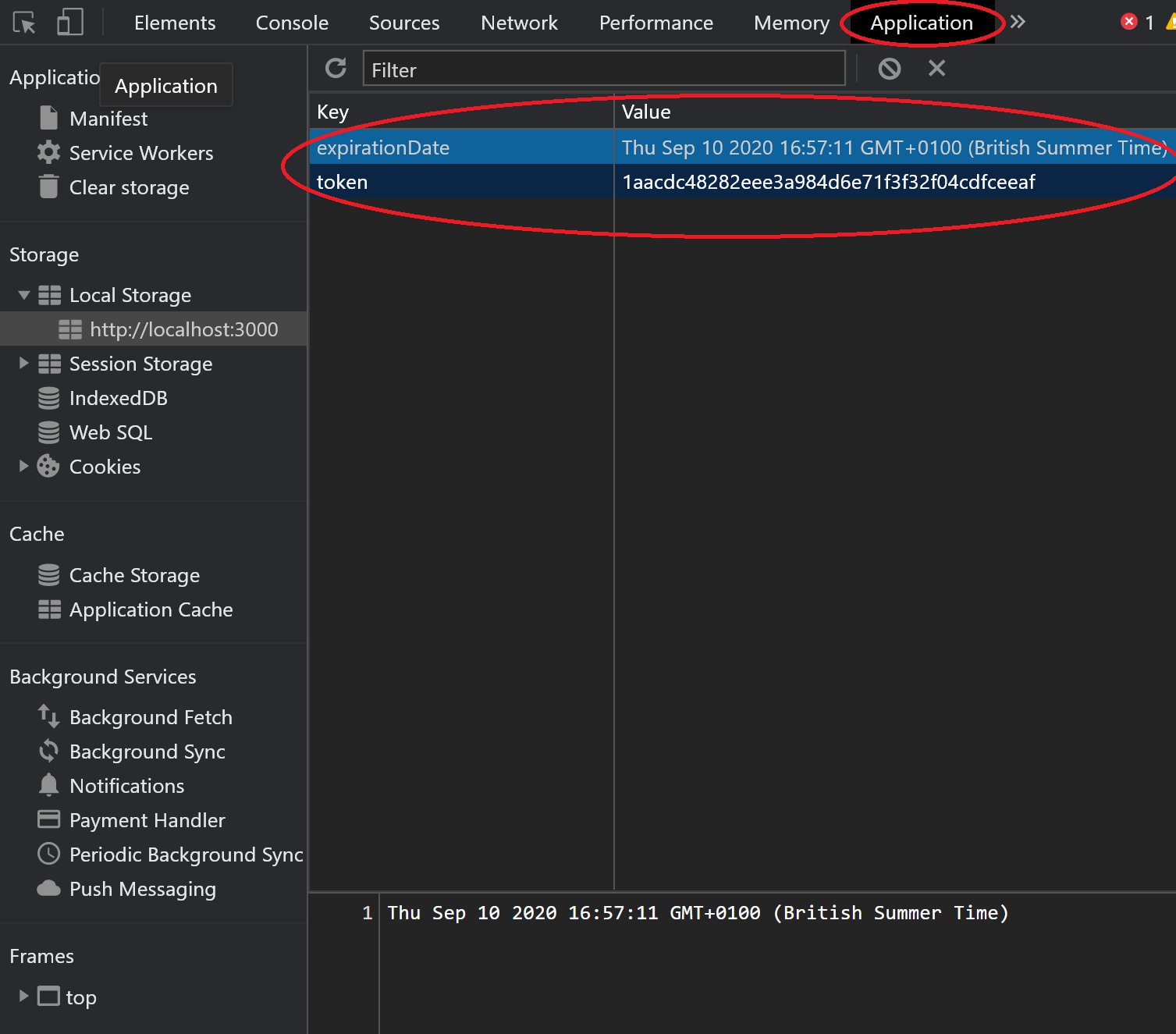Show more DevTools tabs with chevrons
The image size is (1176, 1034).
1017,22
